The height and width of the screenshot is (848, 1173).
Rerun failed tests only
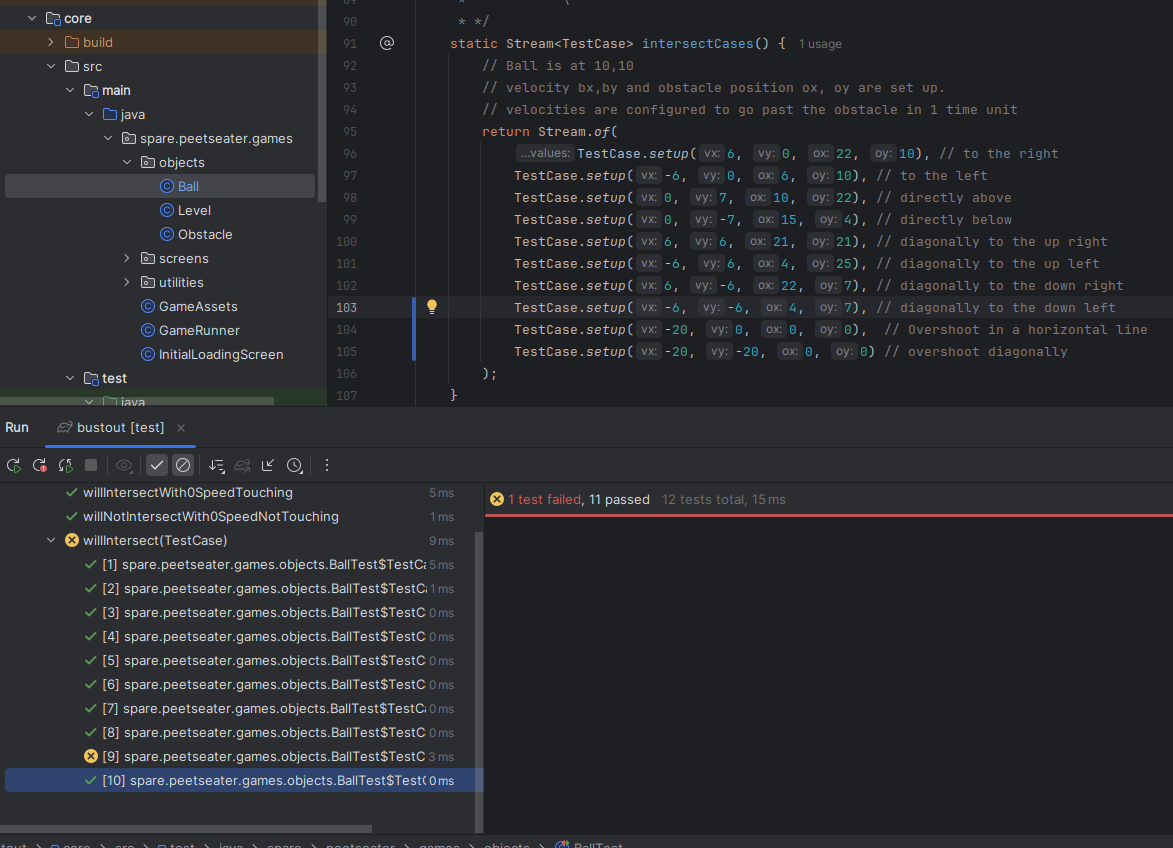[40, 465]
